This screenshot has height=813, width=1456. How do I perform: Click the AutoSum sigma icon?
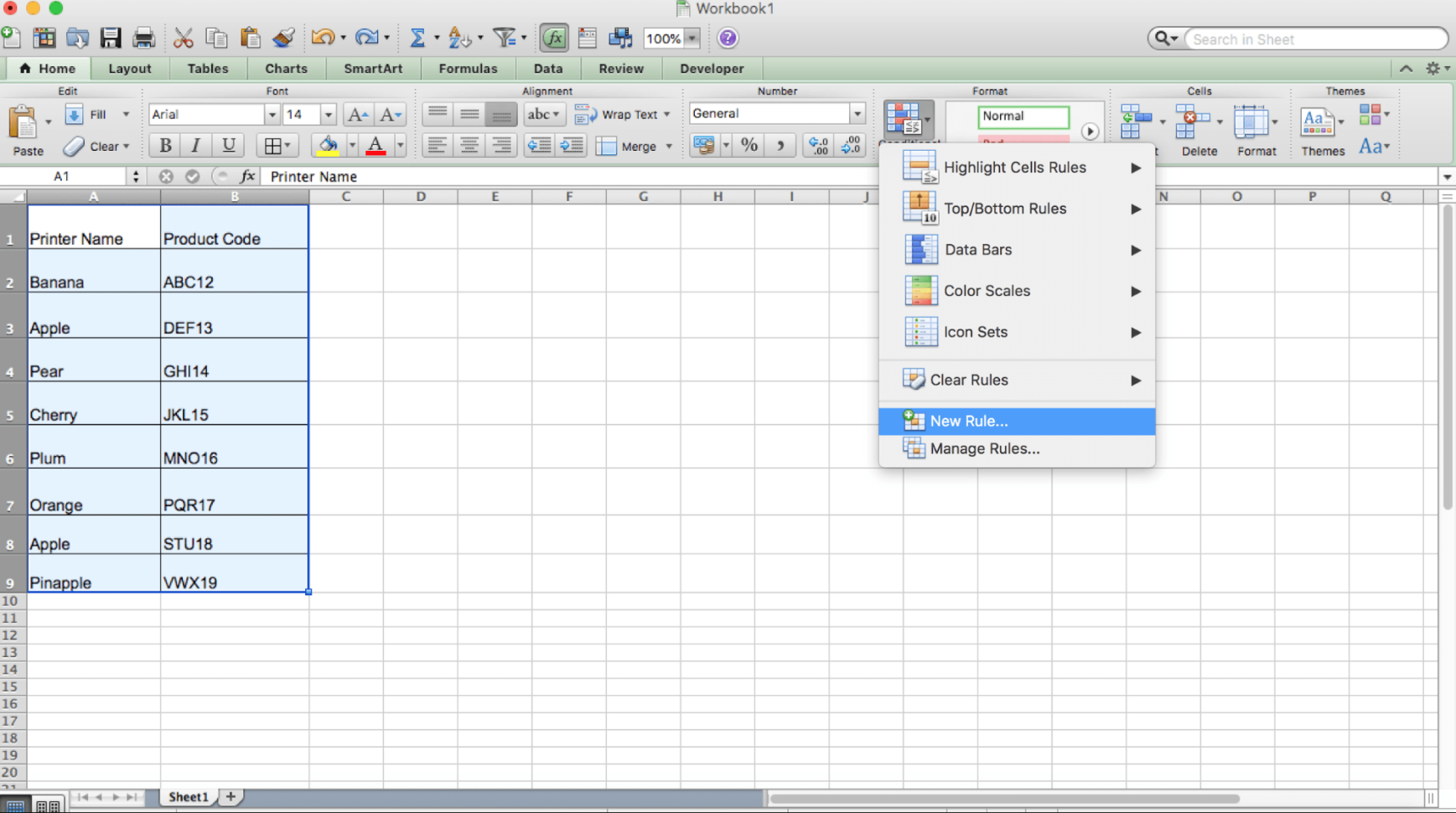[x=417, y=38]
